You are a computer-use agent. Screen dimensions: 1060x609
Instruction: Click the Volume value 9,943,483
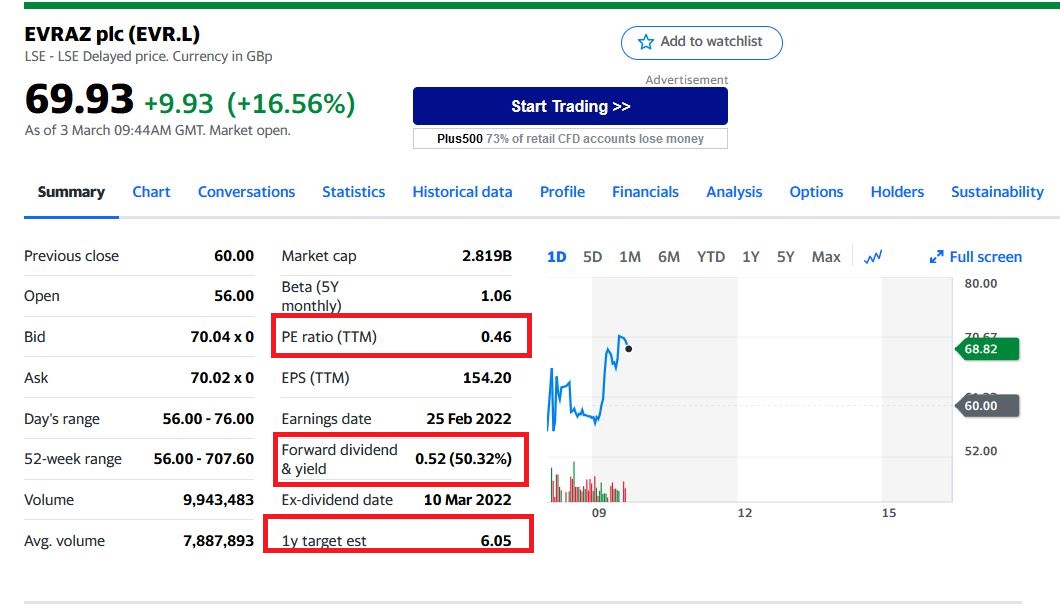(218, 500)
